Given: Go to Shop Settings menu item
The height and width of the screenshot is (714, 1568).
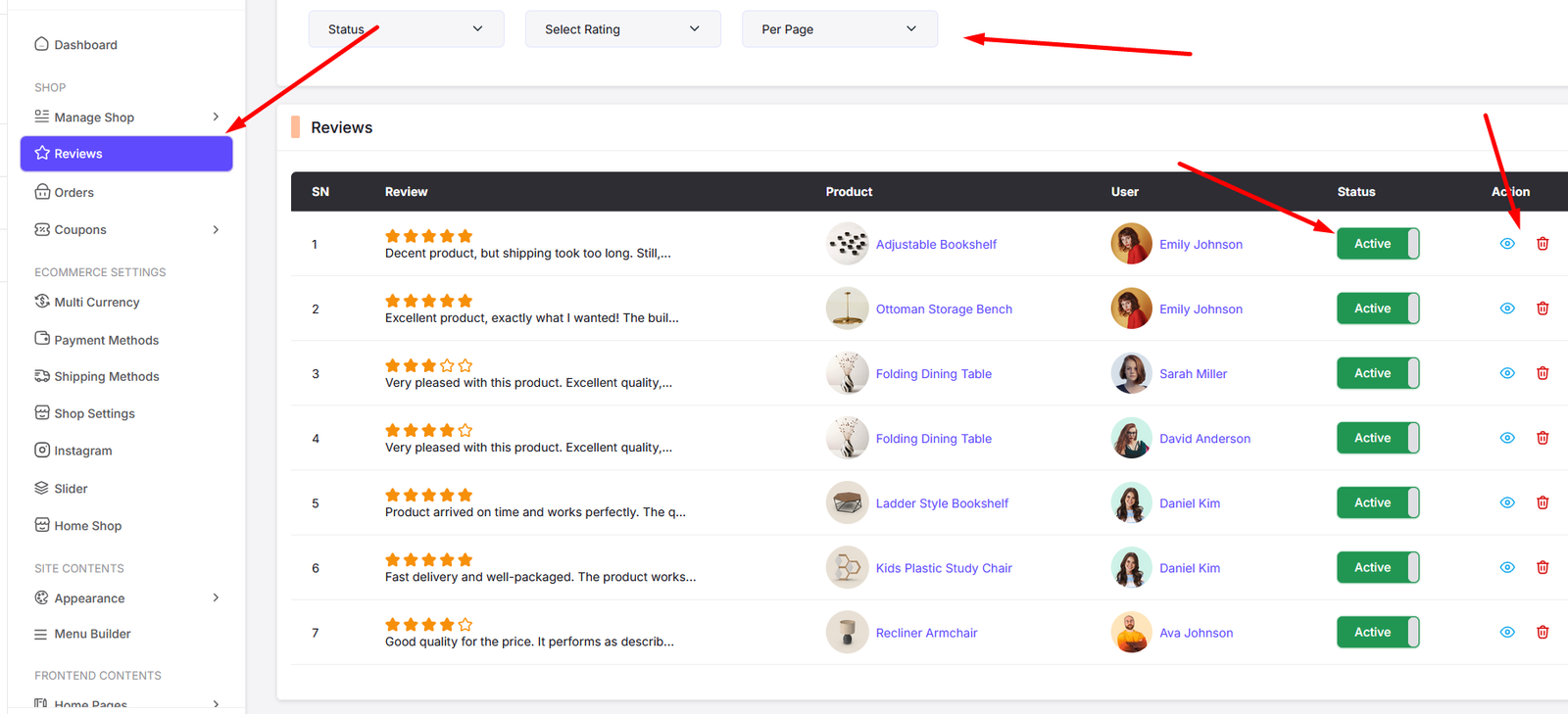Looking at the screenshot, I should coord(94,413).
